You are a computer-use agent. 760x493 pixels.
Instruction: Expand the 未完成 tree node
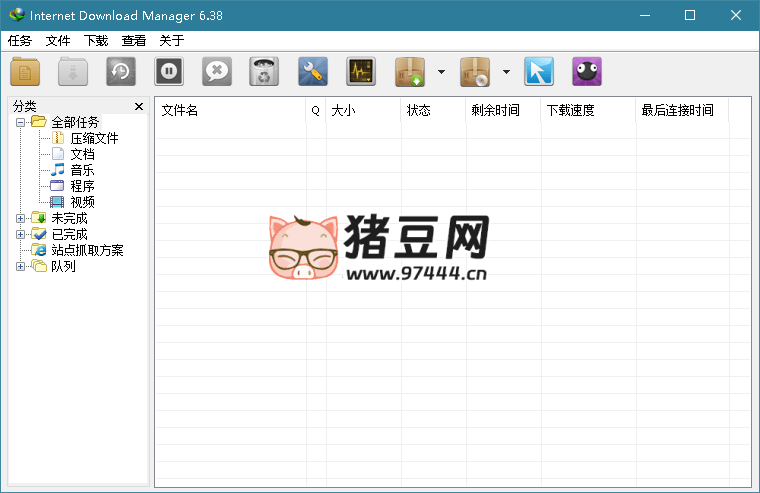pyautogui.click(x=21, y=218)
